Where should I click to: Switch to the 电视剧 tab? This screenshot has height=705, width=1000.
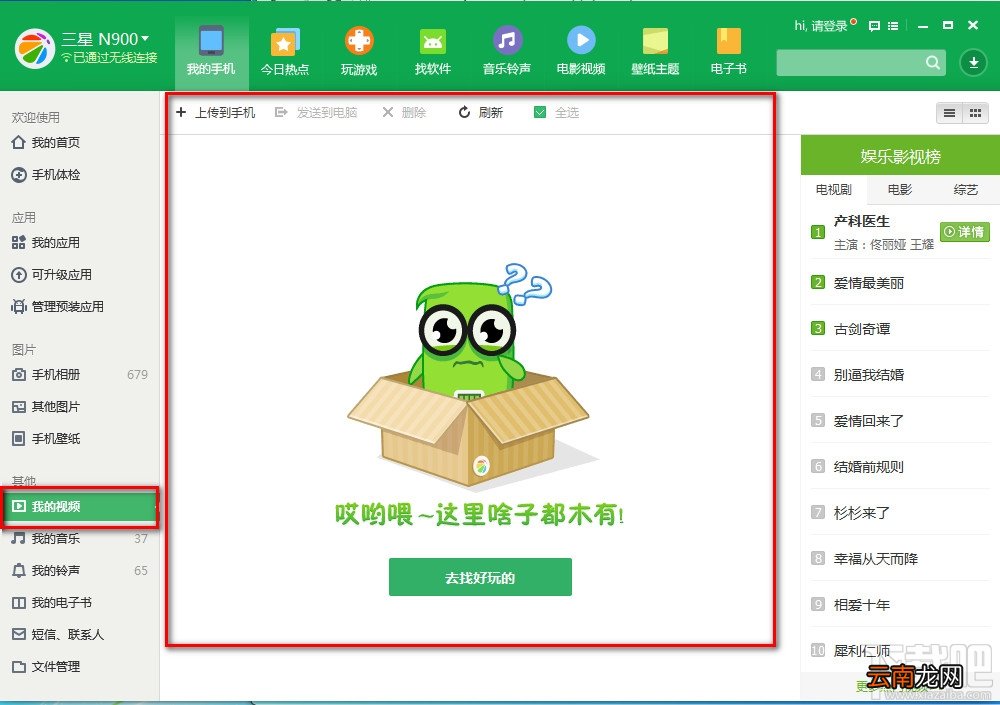click(x=834, y=189)
